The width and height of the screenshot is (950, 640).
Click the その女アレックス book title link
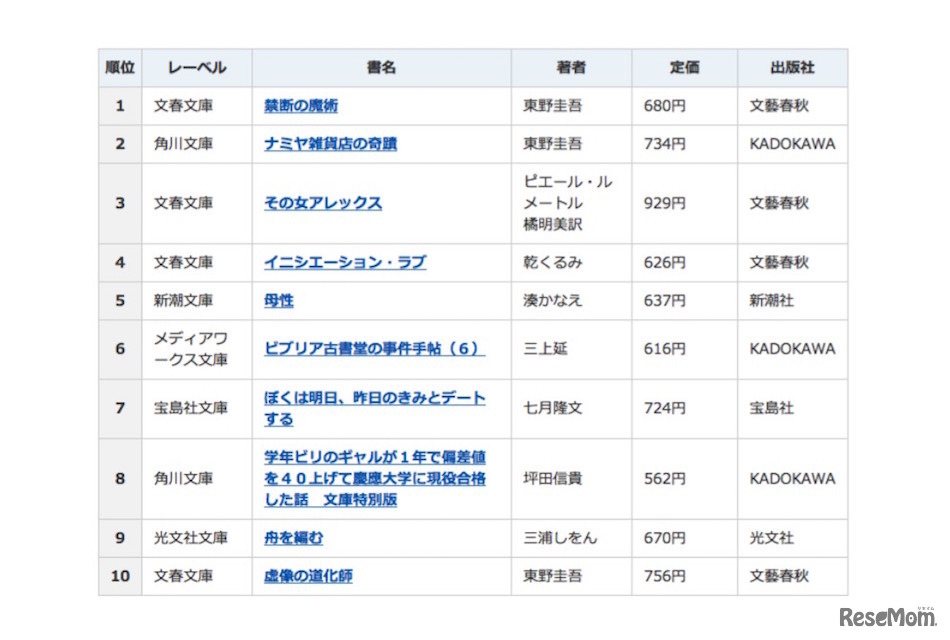click(x=321, y=204)
